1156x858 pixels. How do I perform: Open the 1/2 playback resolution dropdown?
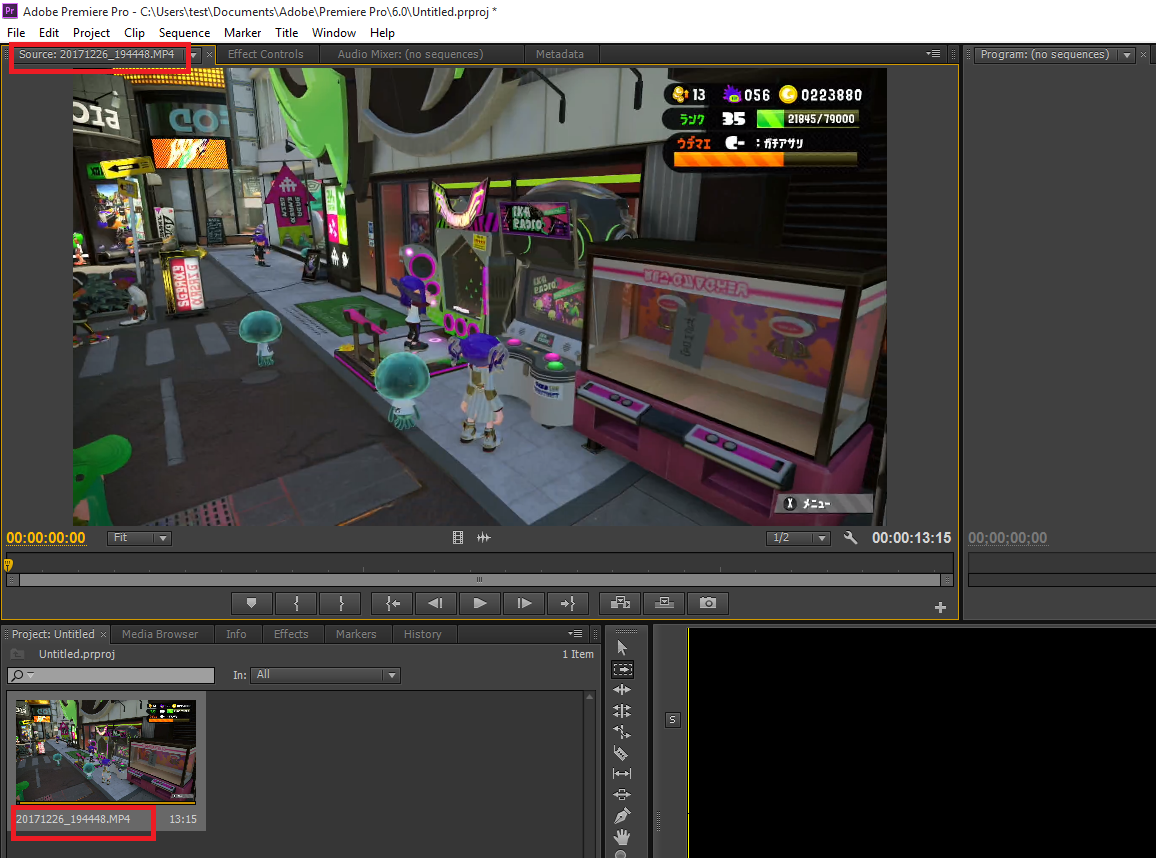pos(798,538)
